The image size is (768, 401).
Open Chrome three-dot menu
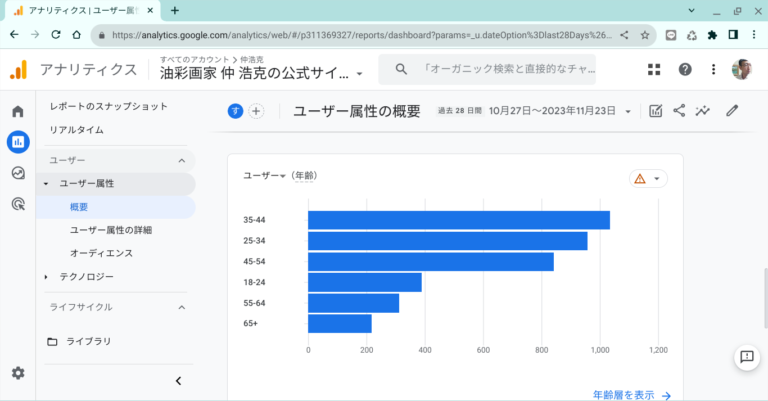(754, 35)
